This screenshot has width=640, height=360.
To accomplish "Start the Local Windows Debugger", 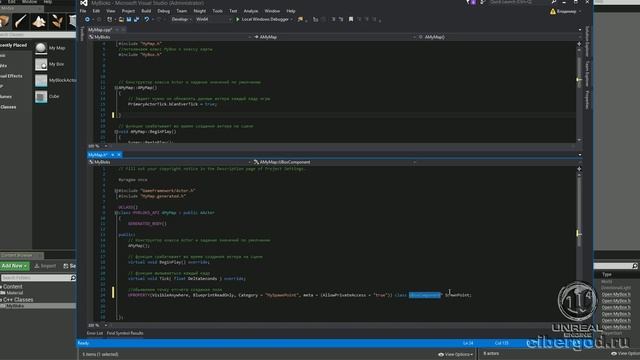I will (263, 19).
